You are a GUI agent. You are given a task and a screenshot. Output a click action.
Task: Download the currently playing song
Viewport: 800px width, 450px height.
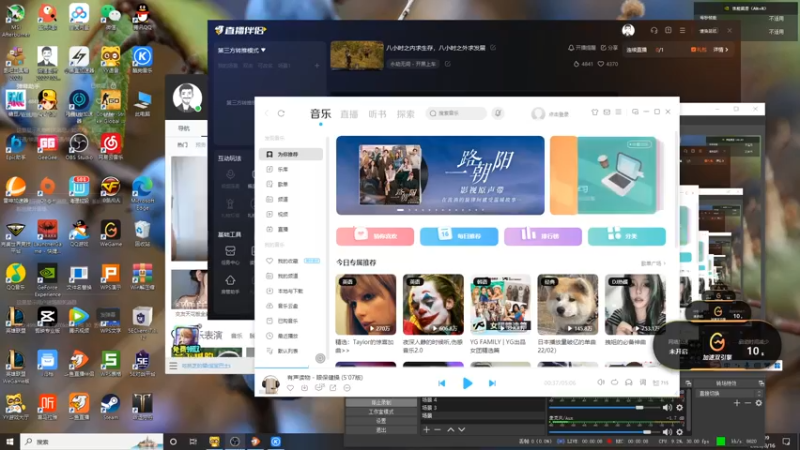point(305,388)
